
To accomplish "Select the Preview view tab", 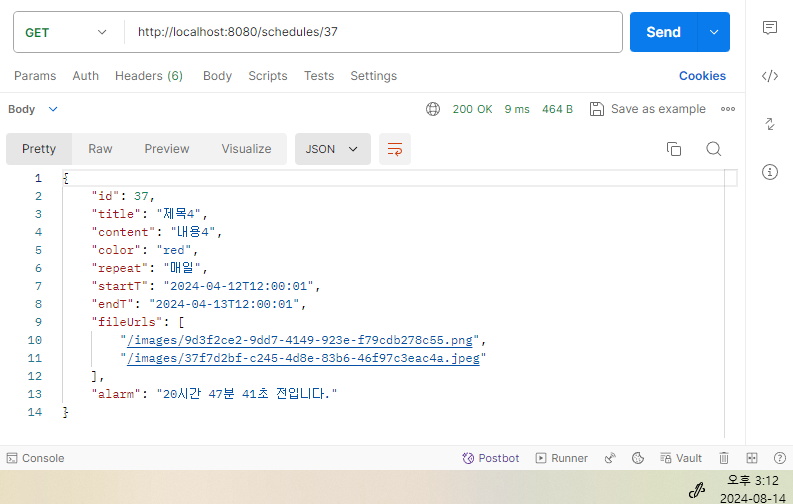I will pos(167,149).
